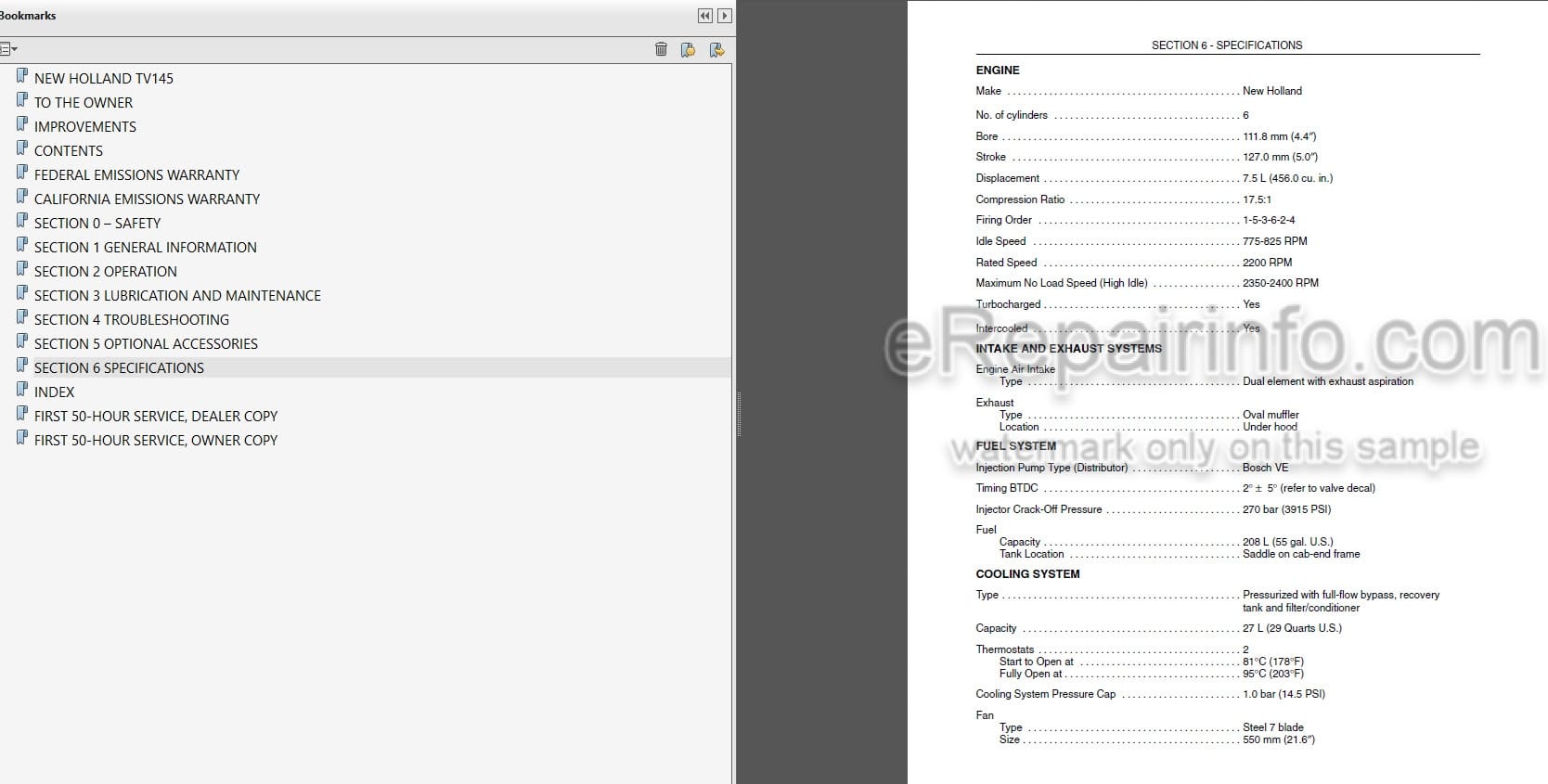Delete the selected bookmark with trash icon

tap(661, 49)
